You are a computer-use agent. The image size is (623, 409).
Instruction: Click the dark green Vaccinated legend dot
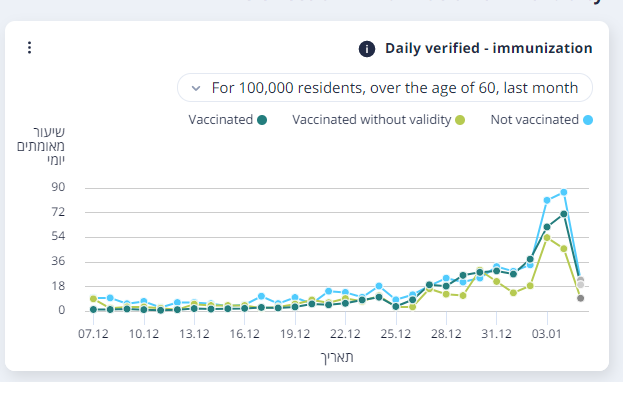point(262,120)
